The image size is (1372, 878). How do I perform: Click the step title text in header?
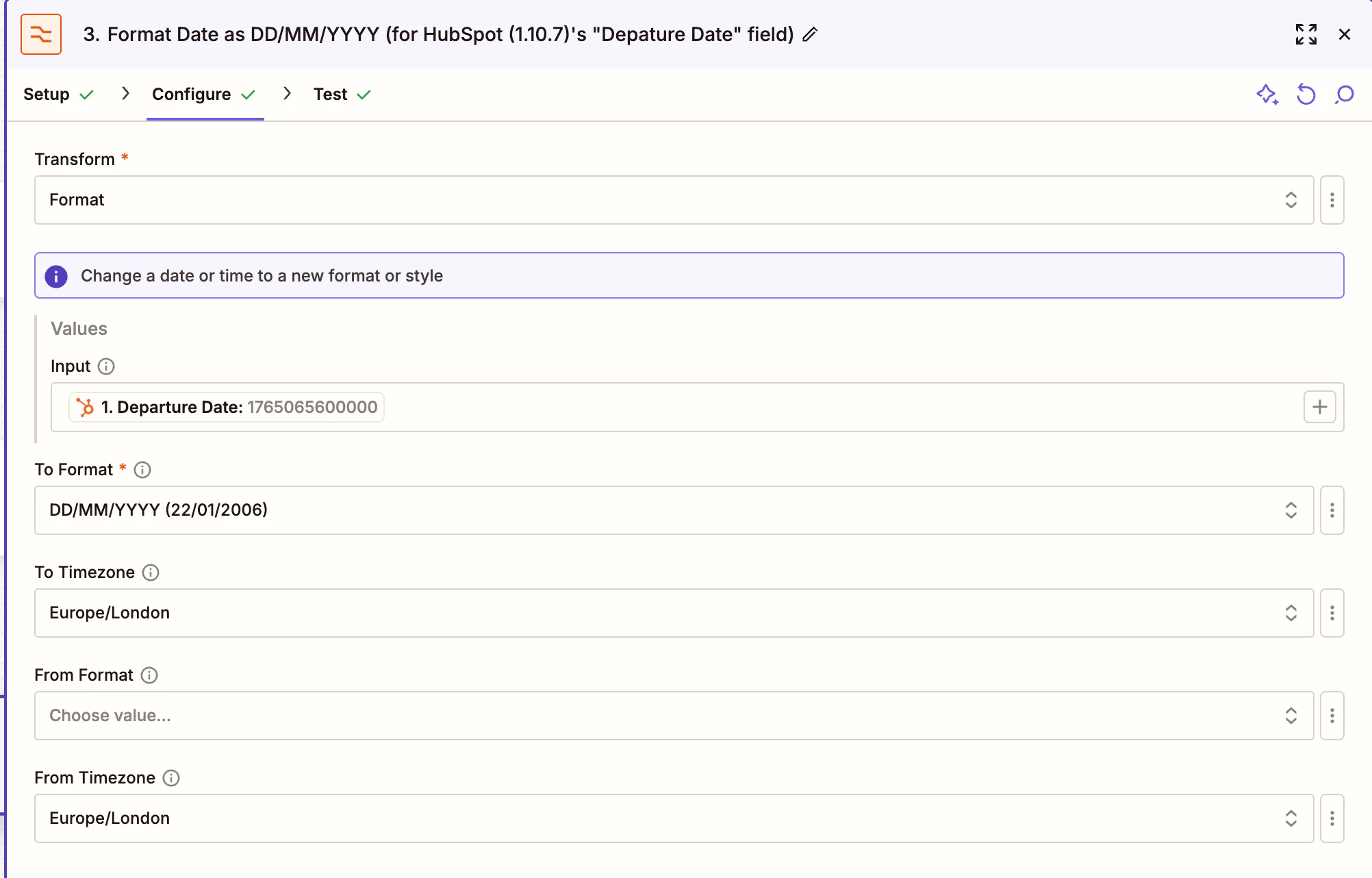tap(439, 34)
